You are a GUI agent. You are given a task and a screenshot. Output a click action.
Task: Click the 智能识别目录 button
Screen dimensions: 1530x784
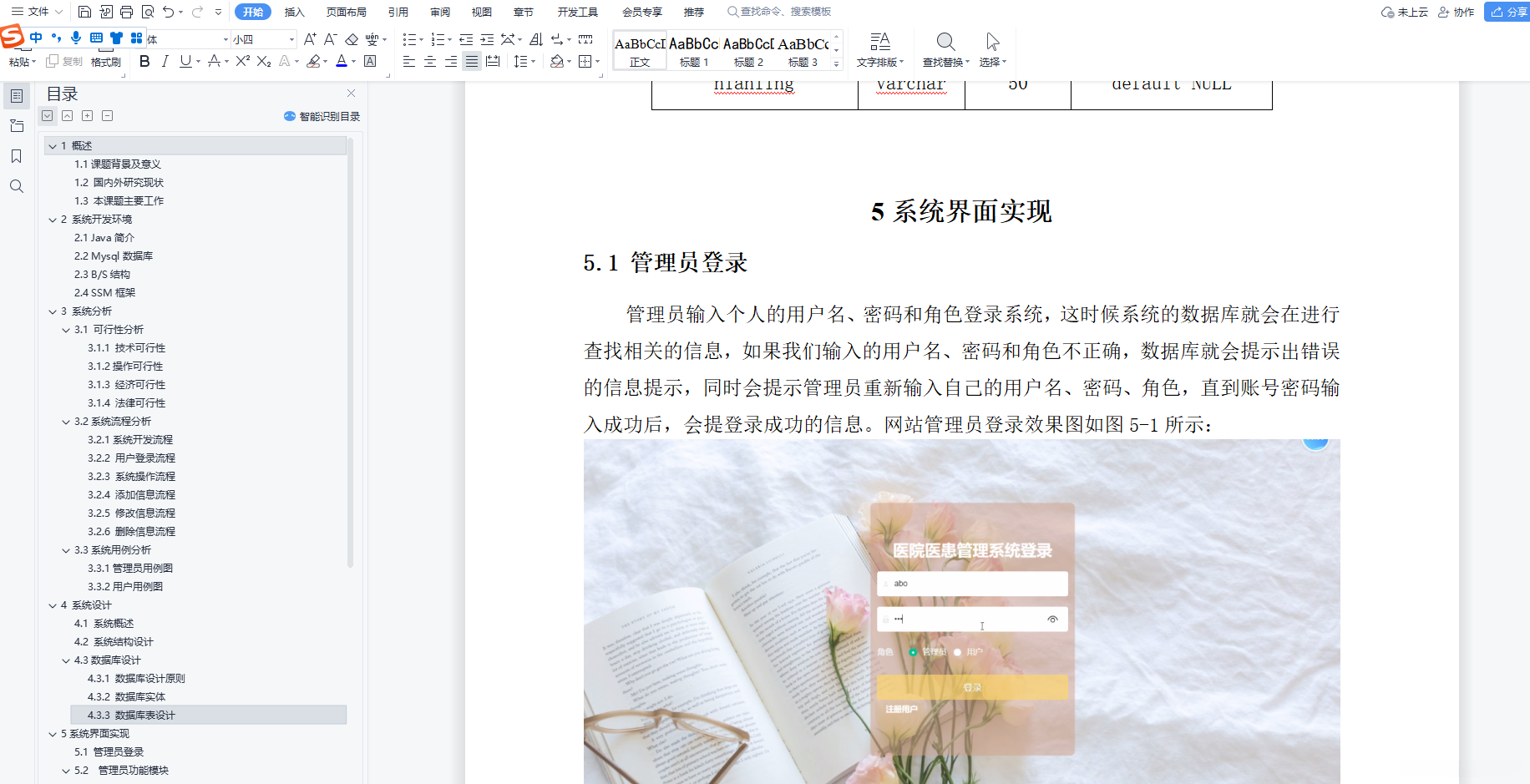[x=323, y=116]
